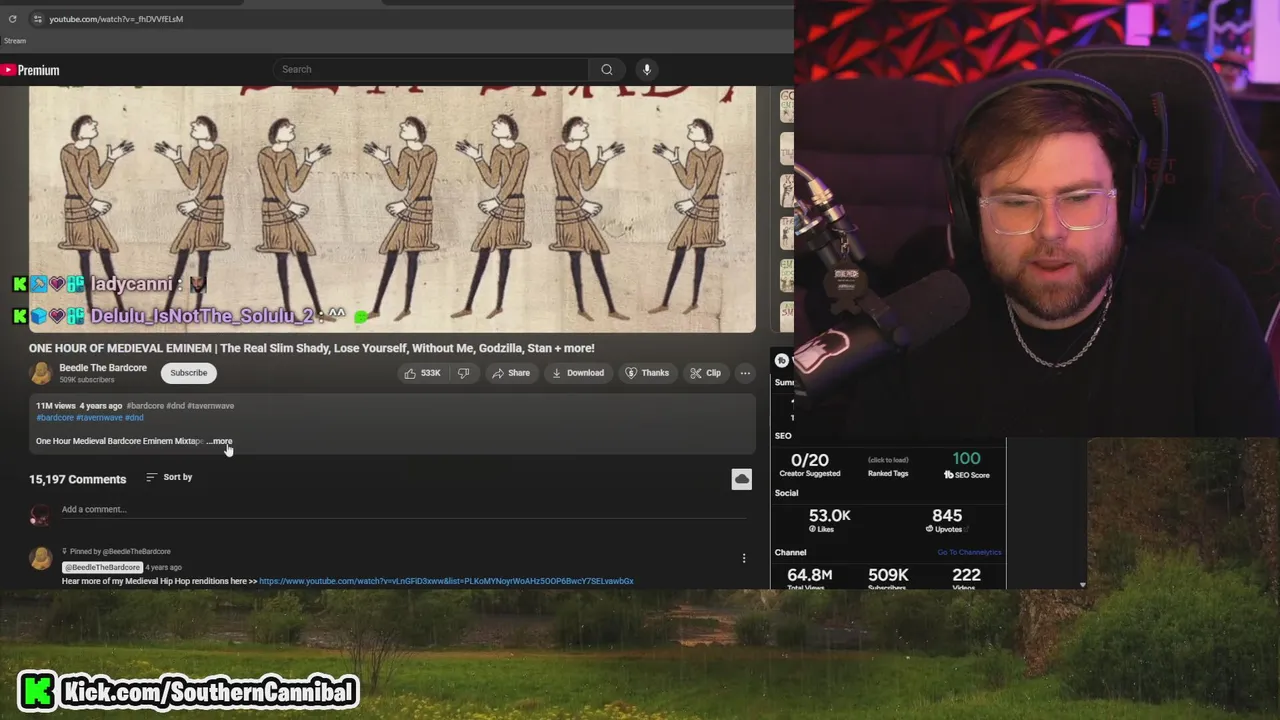The width and height of the screenshot is (1280, 720).
Task: Click the blue #tavernwave hashtag
Action: click(99, 418)
